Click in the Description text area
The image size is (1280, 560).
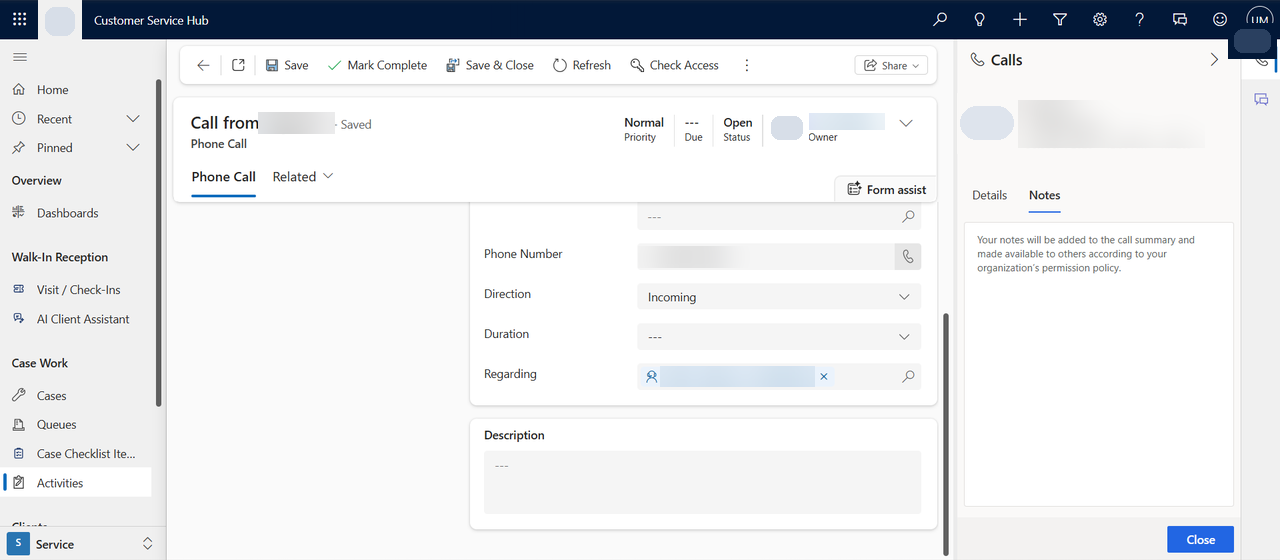coord(702,482)
